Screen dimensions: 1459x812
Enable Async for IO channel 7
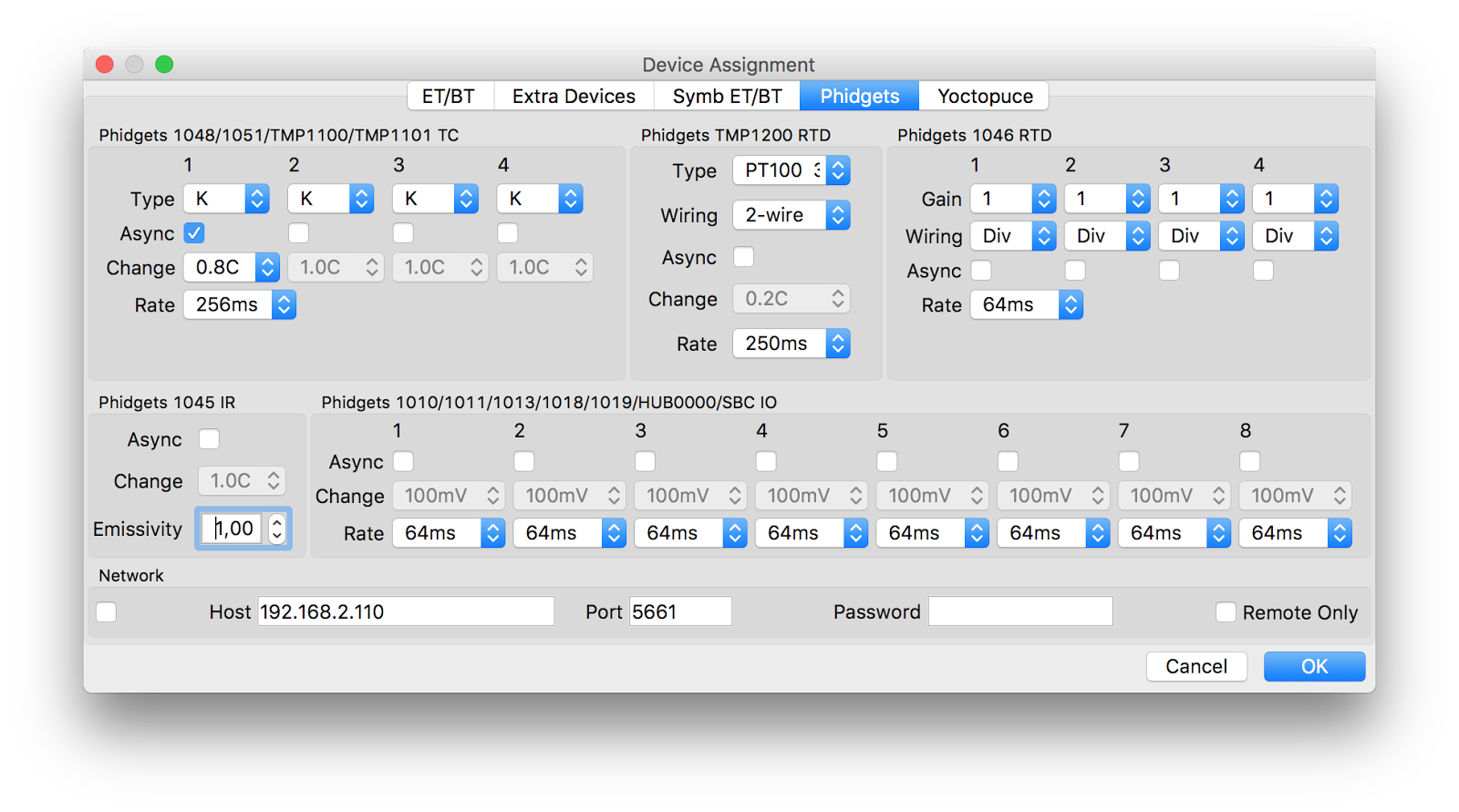pyautogui.click(x=1129, y=461)
